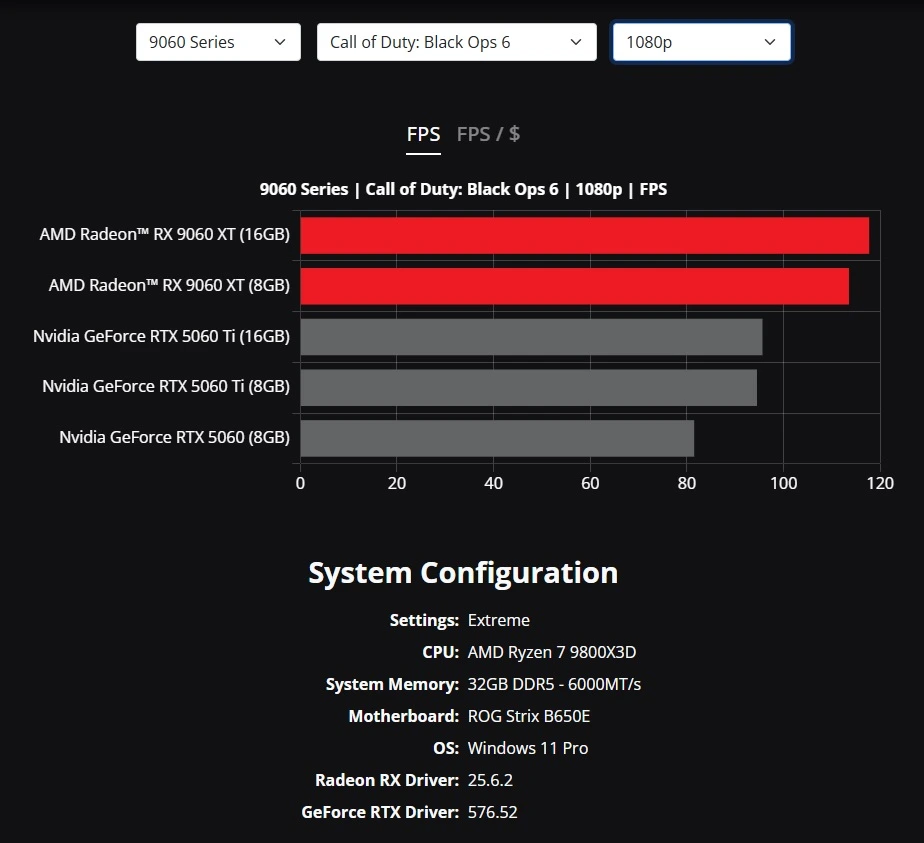Switch to the FPS / $ tab
924x843 pixels.
[x=488, y=134]
